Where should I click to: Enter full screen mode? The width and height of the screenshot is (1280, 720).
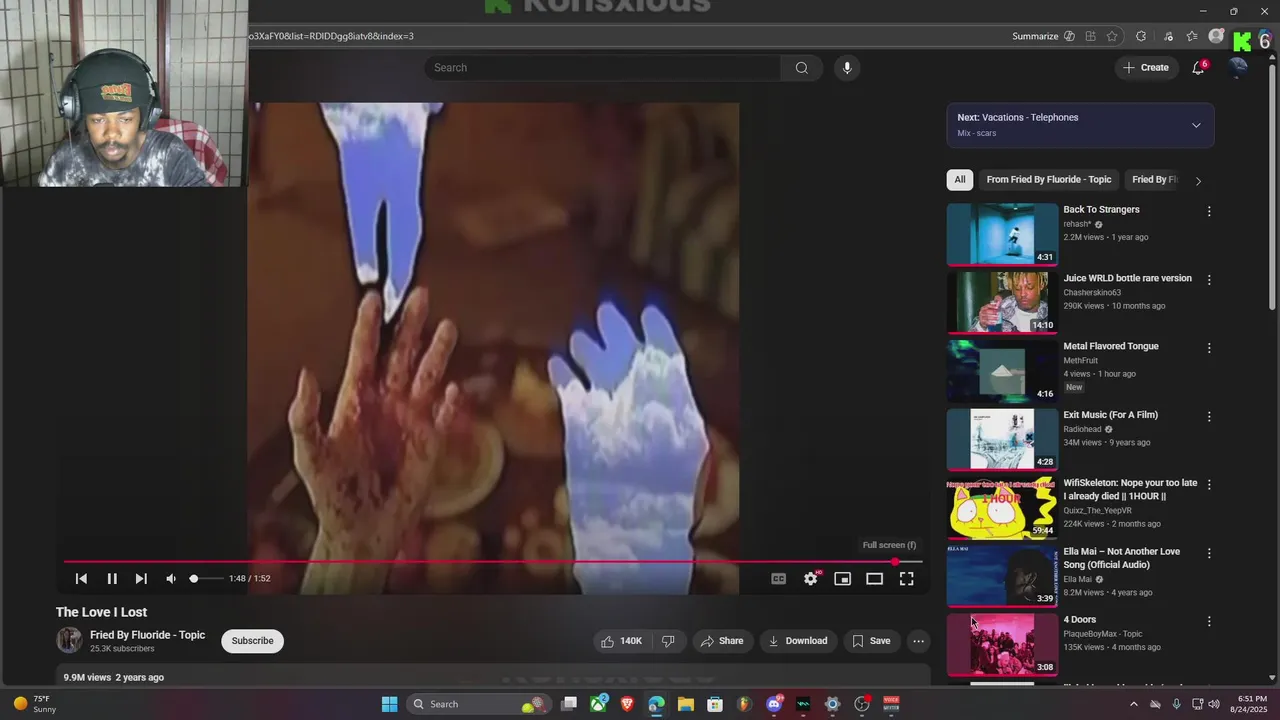tap(907, 578)
